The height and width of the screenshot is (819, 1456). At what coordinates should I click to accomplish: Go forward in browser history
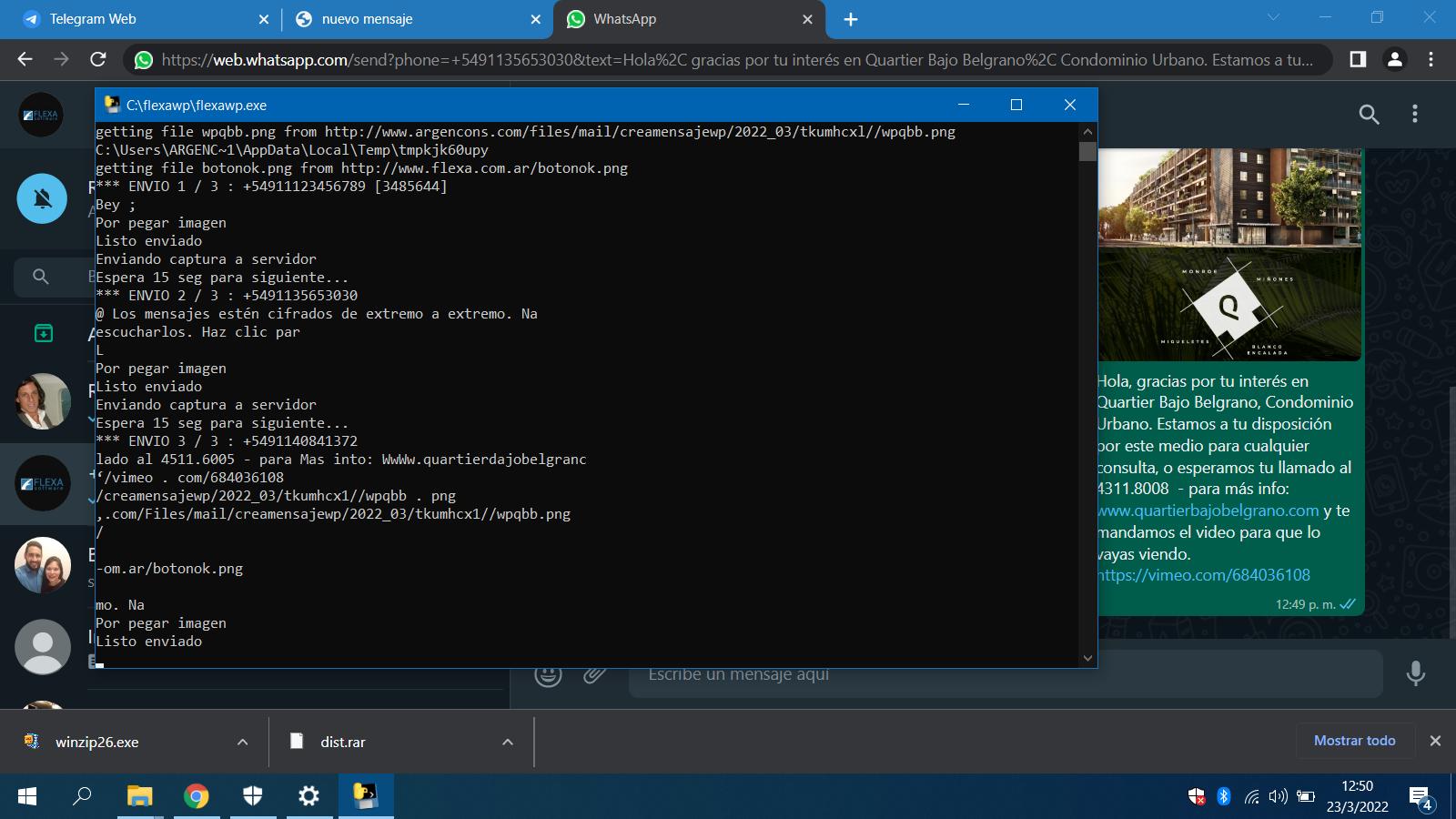click(61, 59)
